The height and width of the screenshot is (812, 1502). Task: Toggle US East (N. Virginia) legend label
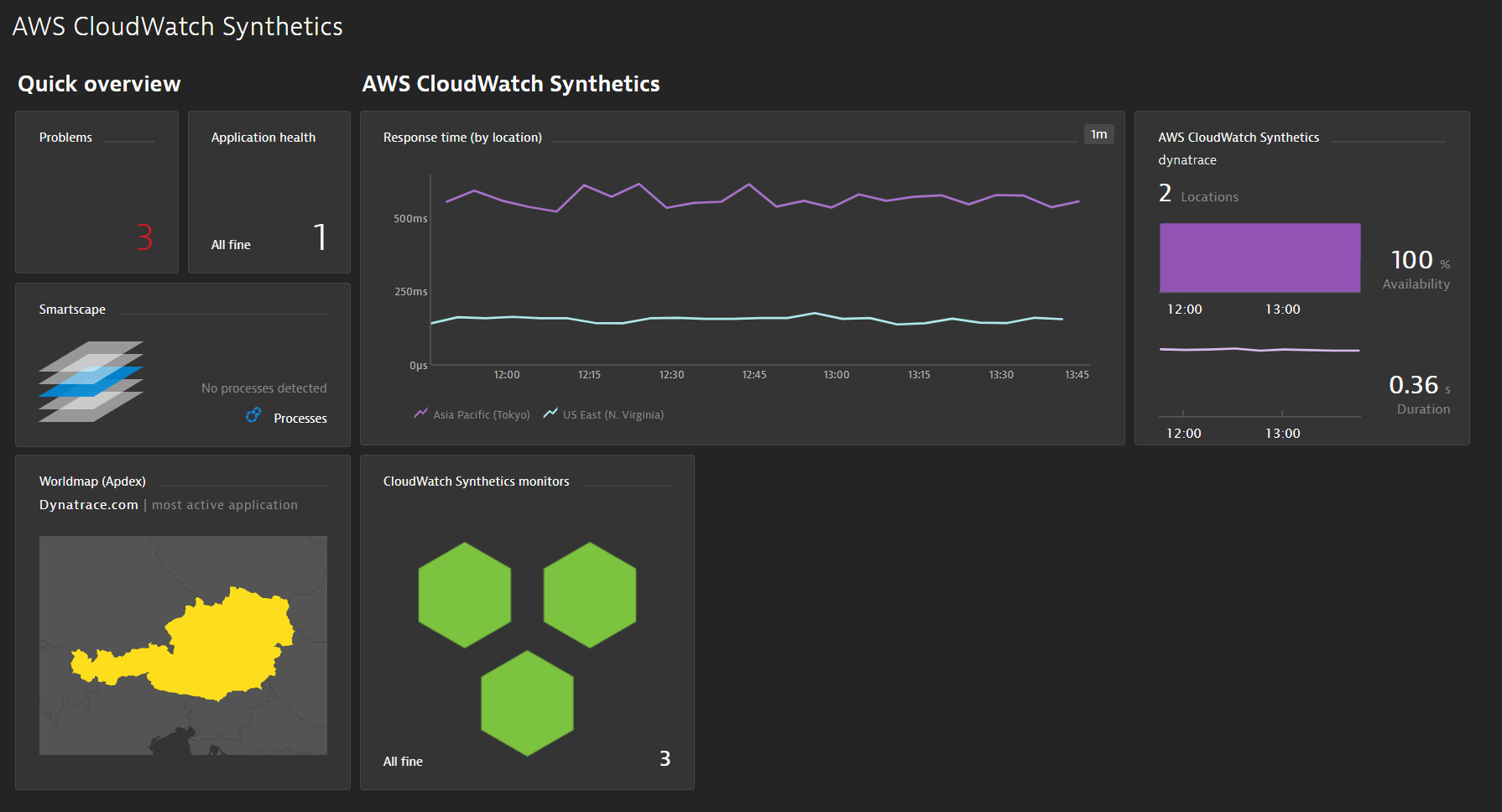(613, 415)
